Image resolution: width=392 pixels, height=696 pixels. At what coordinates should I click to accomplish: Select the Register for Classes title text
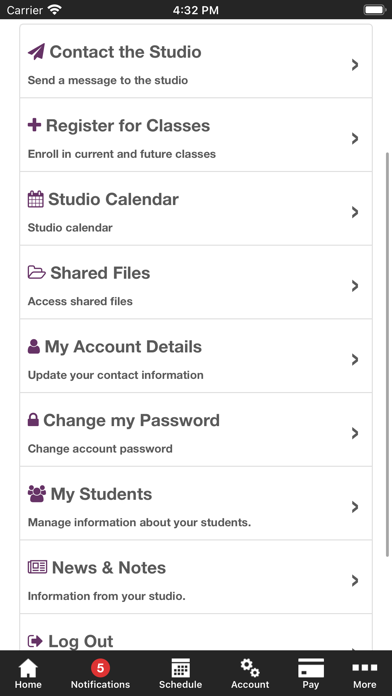point(128,126)
